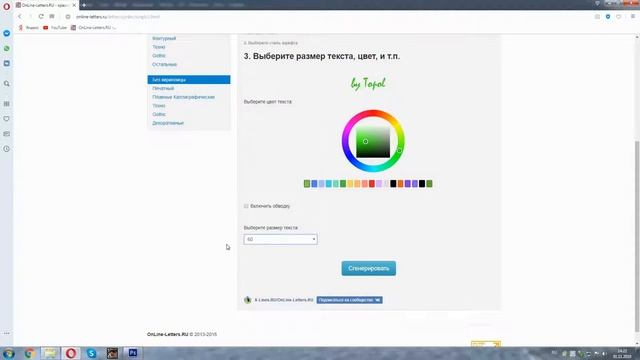
Task: Open Speed Dial from the address toolbar
Action: [x=52, y=17]
